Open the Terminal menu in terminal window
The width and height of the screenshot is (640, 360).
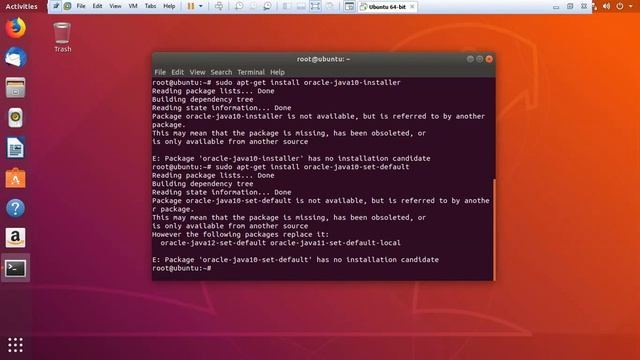click(251, 72)
